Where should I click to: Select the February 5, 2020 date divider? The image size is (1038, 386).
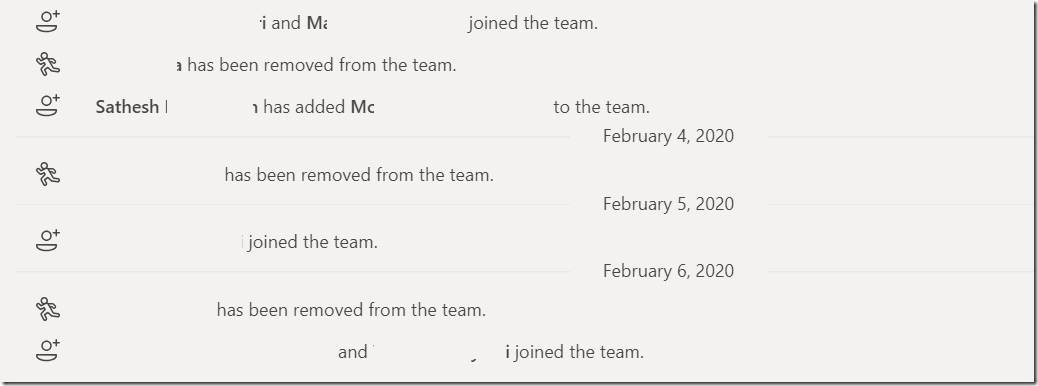click(x=668, y=204)
